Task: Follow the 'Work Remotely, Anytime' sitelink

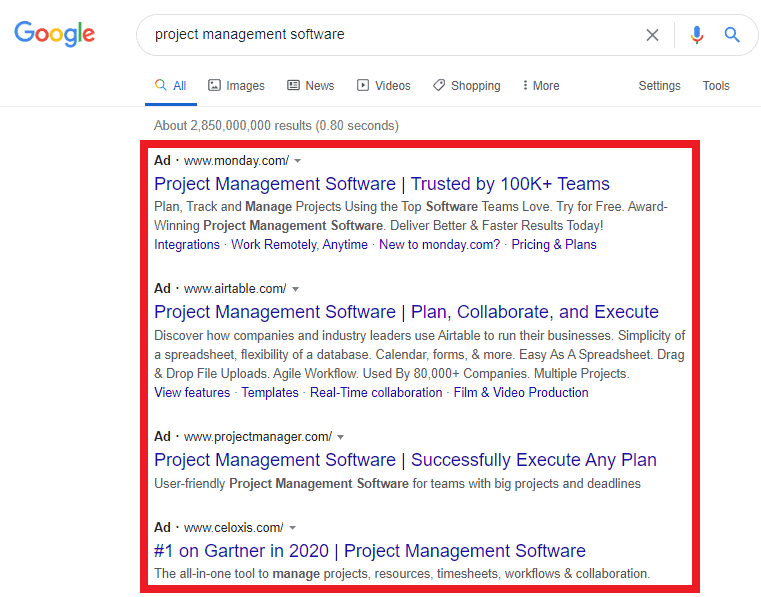Action: point(299,245)
